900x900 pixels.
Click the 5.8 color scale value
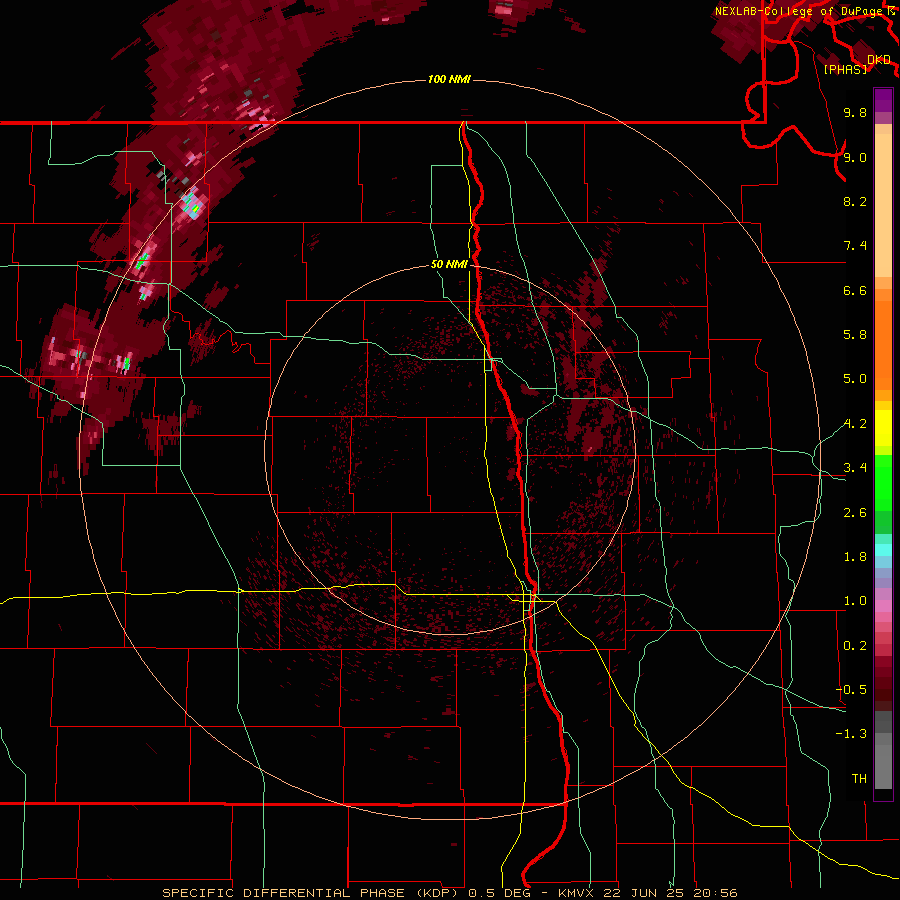855,335
